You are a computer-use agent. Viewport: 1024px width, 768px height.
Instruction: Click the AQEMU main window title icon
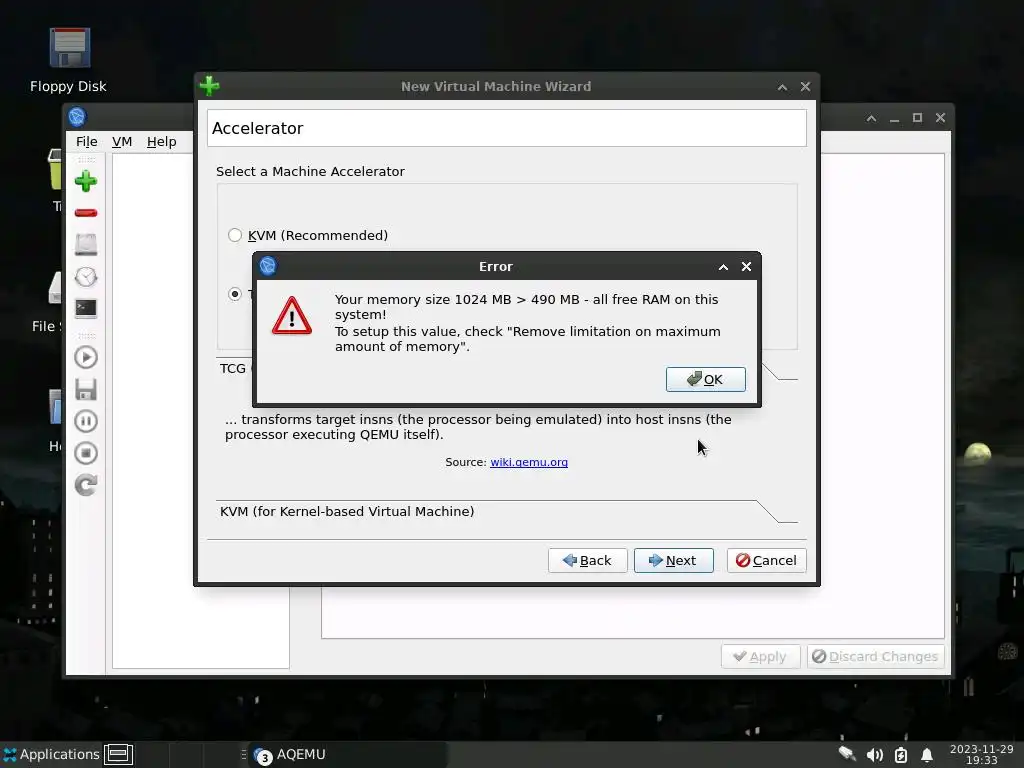(77, 117)
